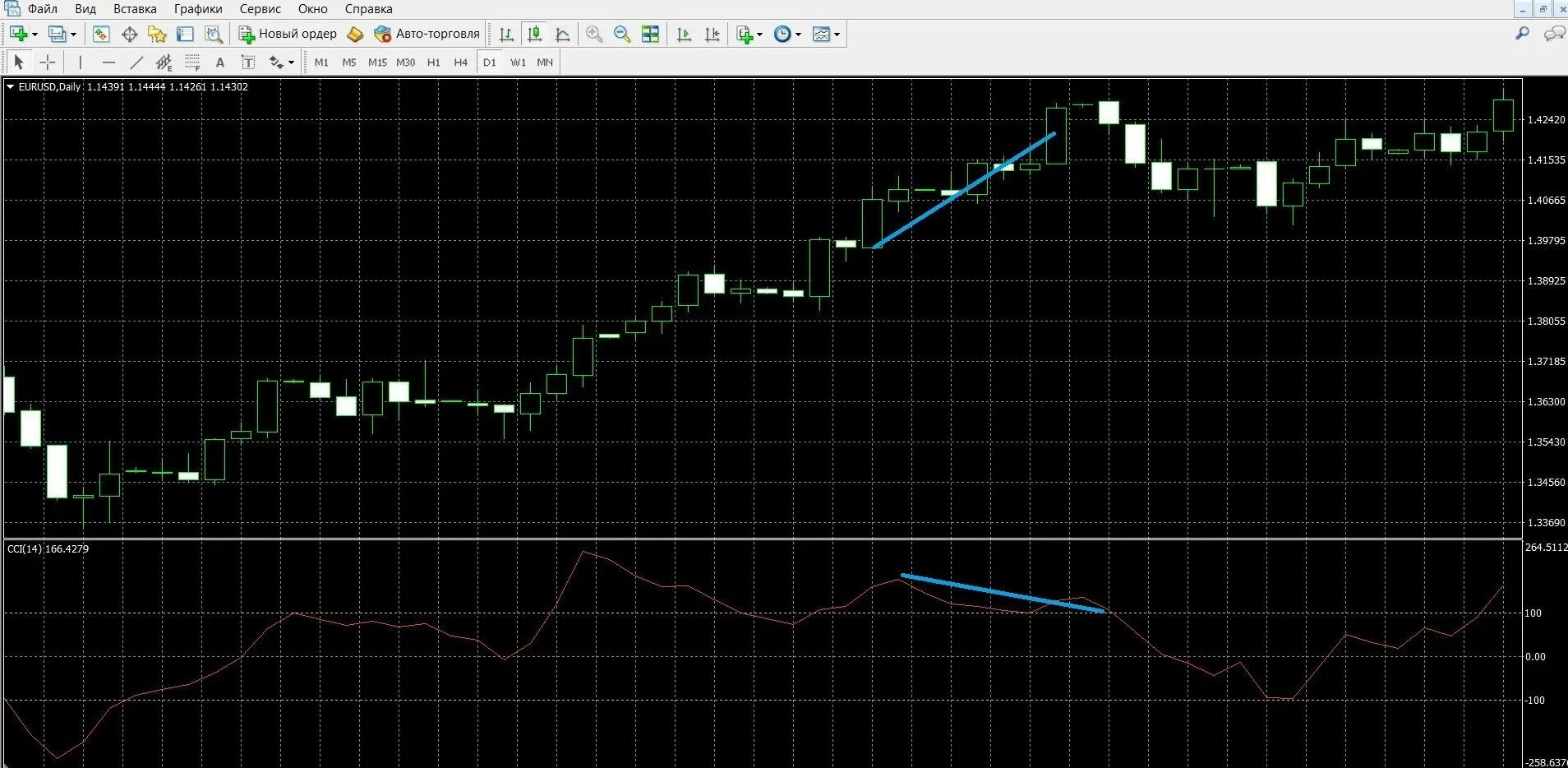Image resolution: width=1568 pixels, height=768 pixels.
Task: Toggle the Chart Shift option
Action: click(x=712, y=34)
